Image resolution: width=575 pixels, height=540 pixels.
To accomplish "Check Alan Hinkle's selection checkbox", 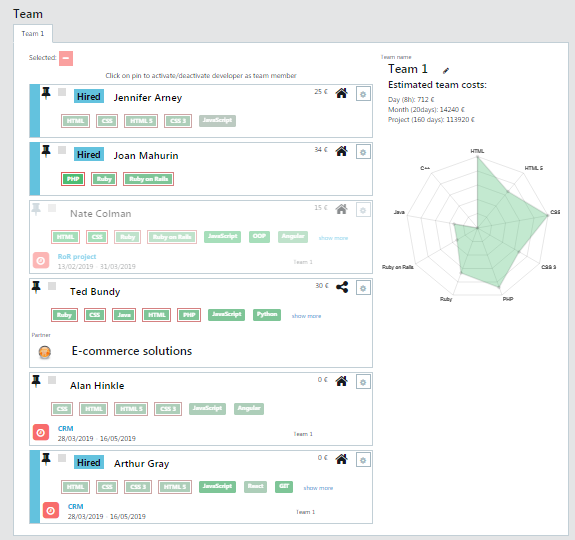I will pyautogui.click(x=52, y=380).
